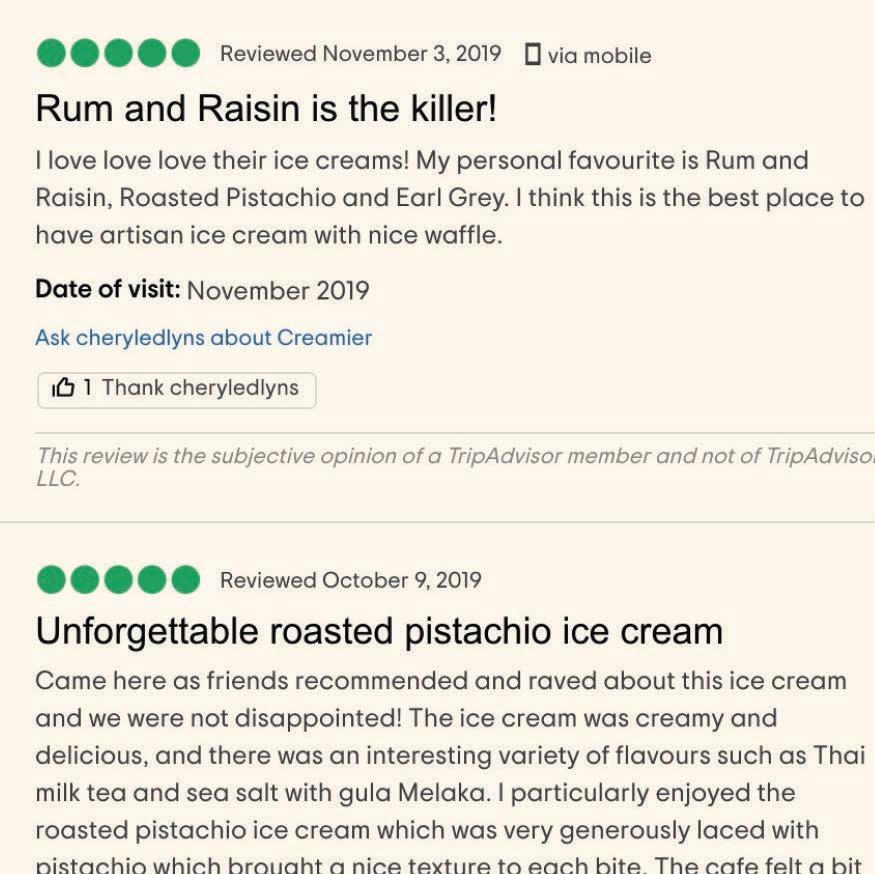Open the Ask cheryledlyns about Creamier link

pos(204,338)
